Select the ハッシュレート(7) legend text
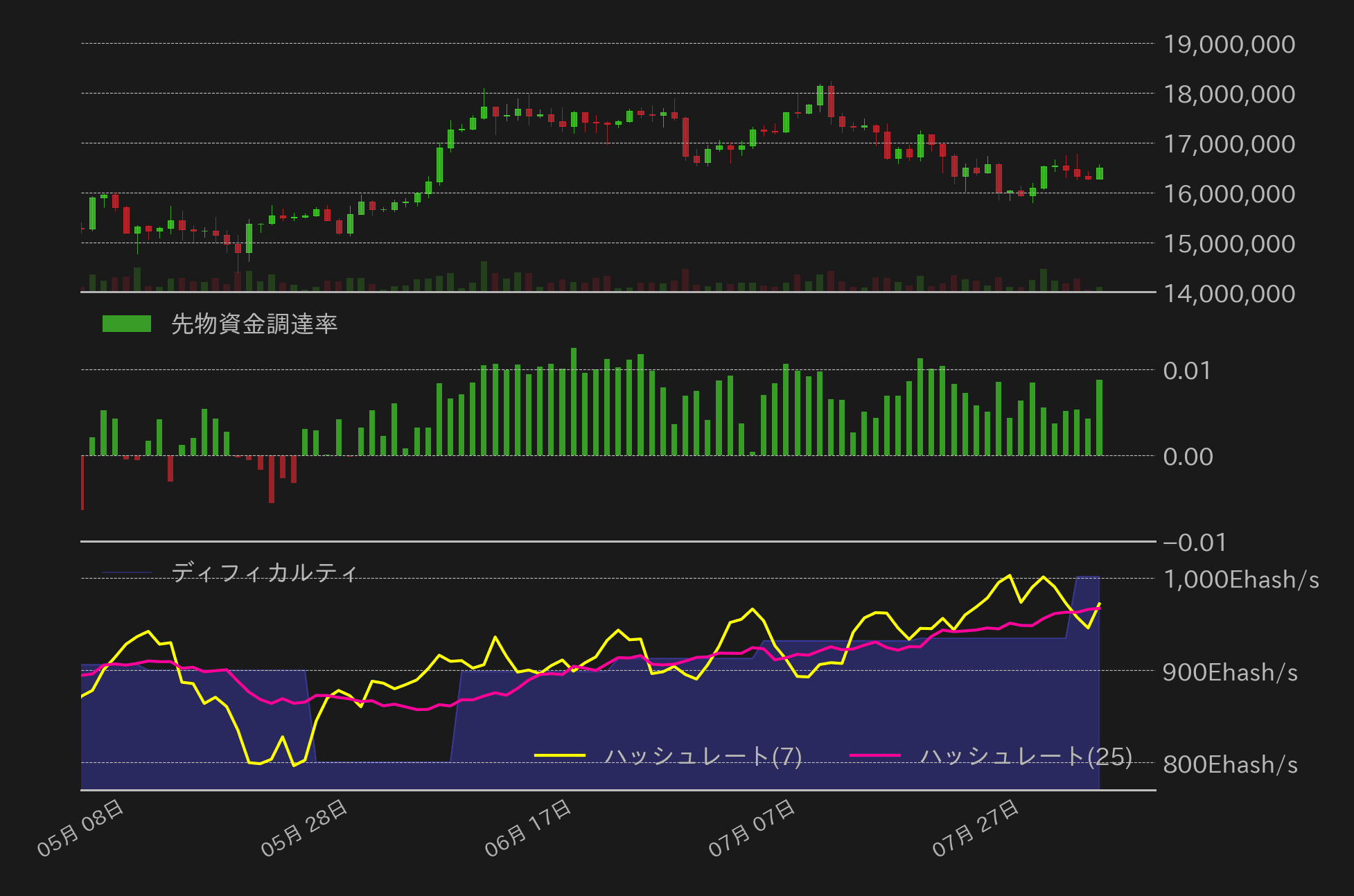This screenshot has height=896, width=1354. 703,755
